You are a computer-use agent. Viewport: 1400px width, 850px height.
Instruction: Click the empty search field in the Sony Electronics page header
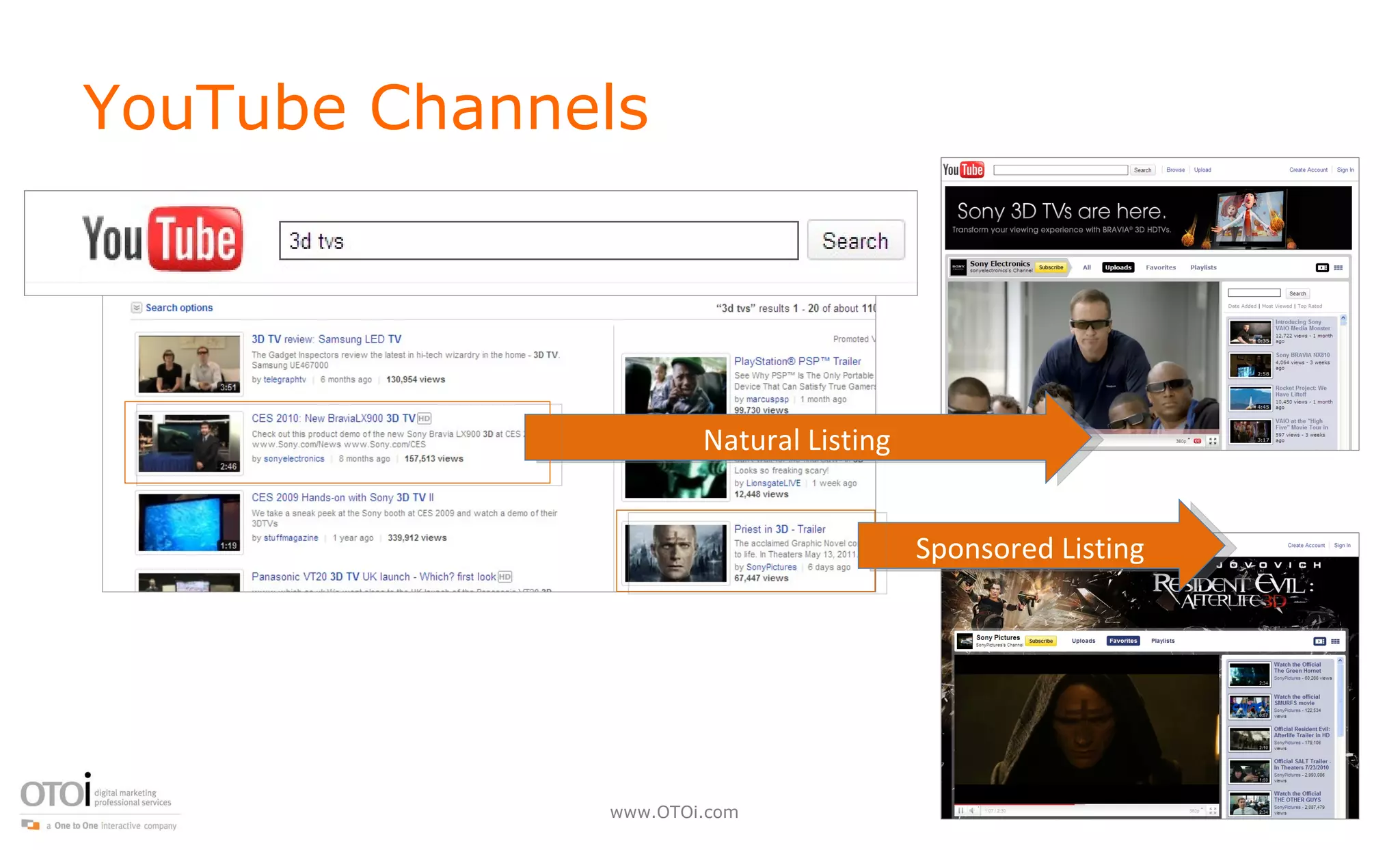[1060, 170]
